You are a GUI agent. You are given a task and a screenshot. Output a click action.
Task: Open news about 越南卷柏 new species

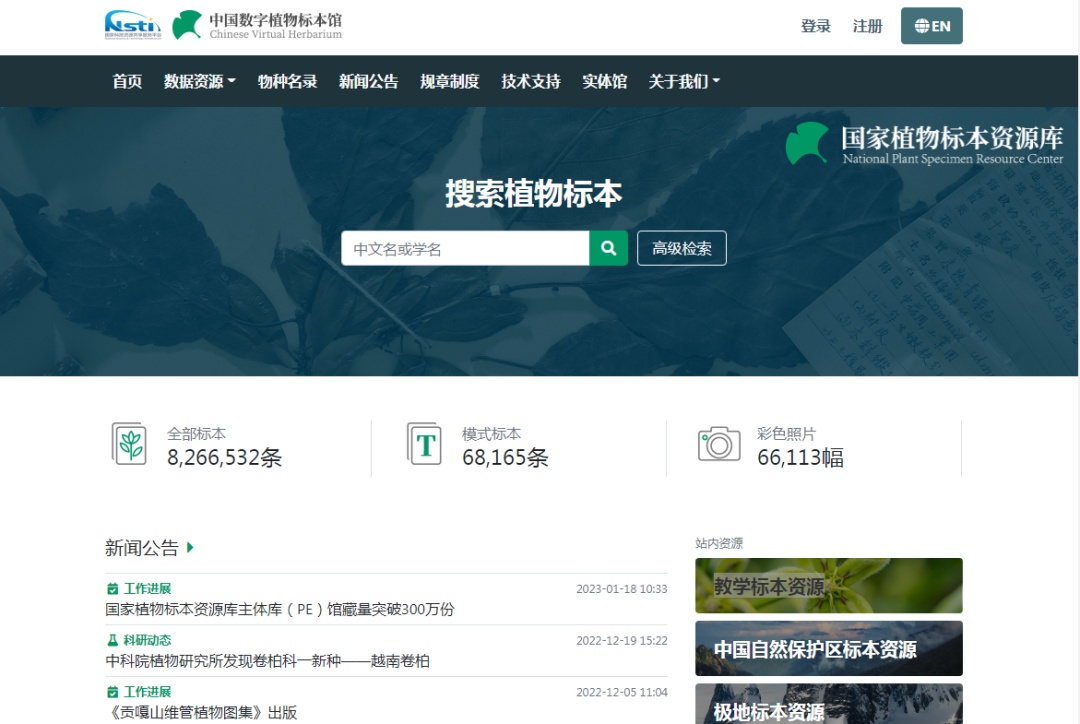click(268, 661)
